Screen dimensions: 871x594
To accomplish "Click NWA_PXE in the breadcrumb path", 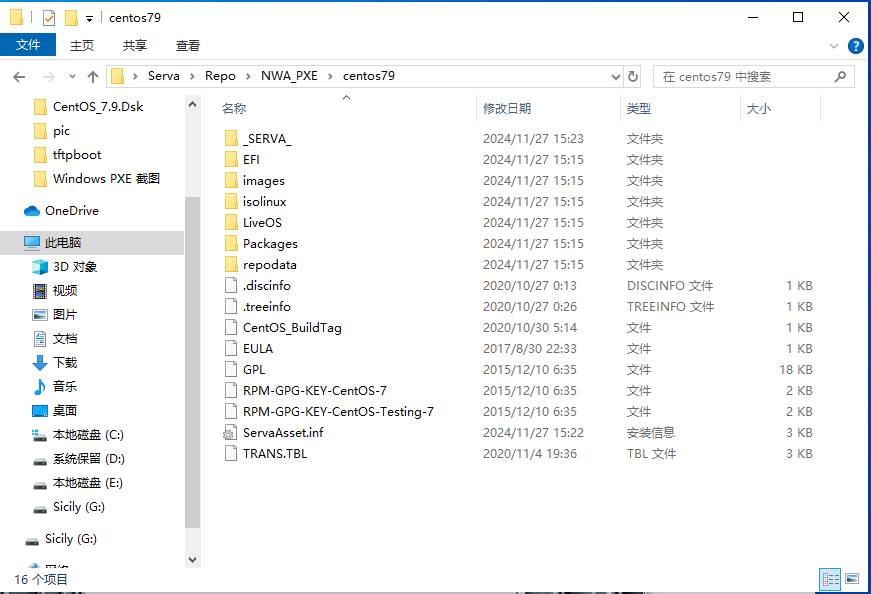I will pyautogui.click(x=289, y=76).
